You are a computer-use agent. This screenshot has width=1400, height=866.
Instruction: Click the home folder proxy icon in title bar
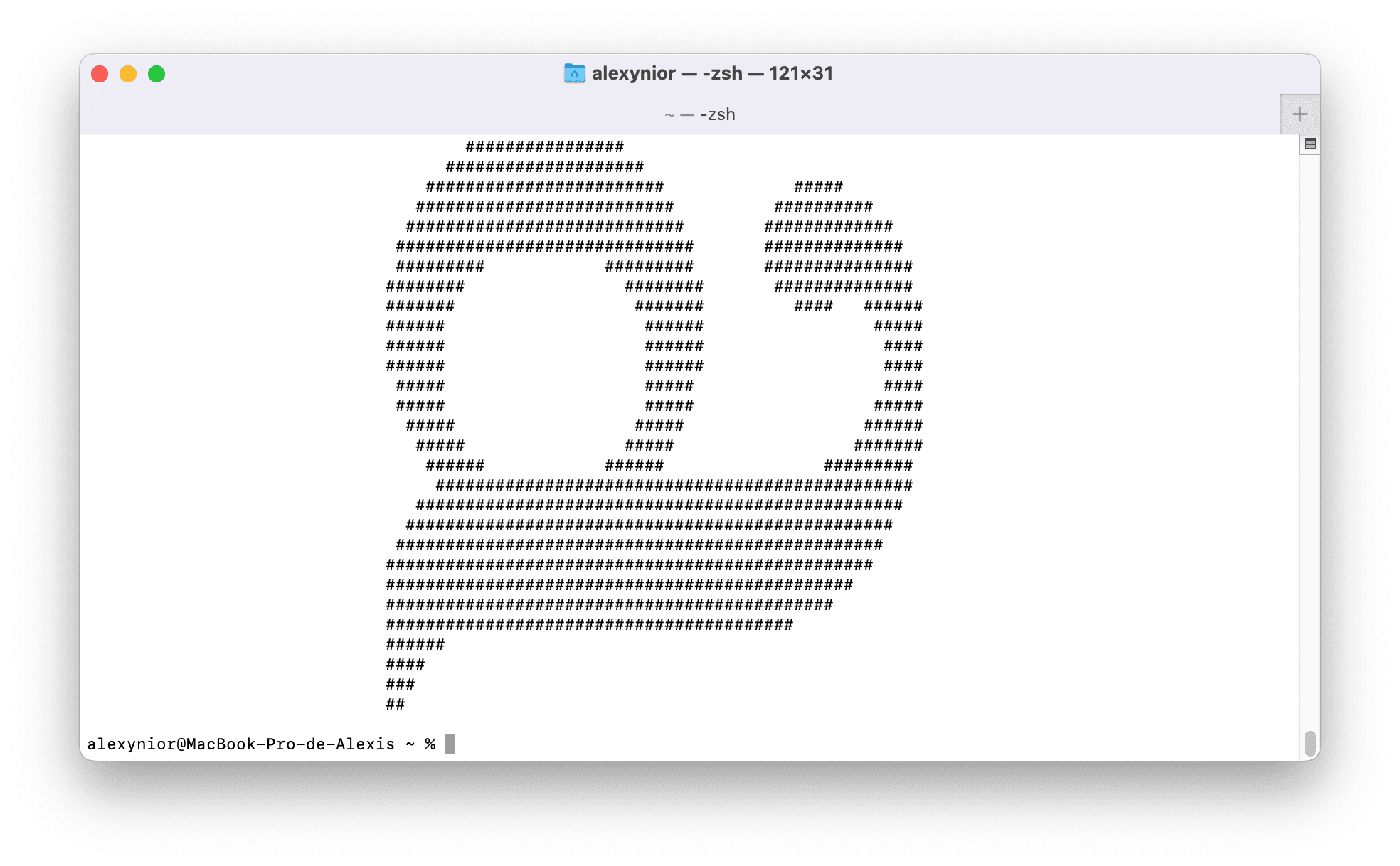tap(573, 73)
